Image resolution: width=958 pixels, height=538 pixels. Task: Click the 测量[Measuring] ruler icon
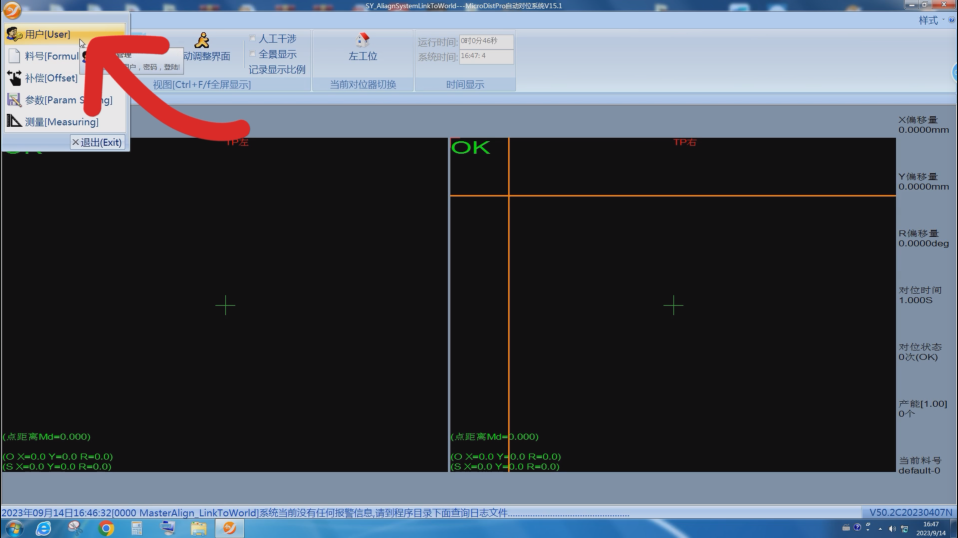tap(14, 122)
